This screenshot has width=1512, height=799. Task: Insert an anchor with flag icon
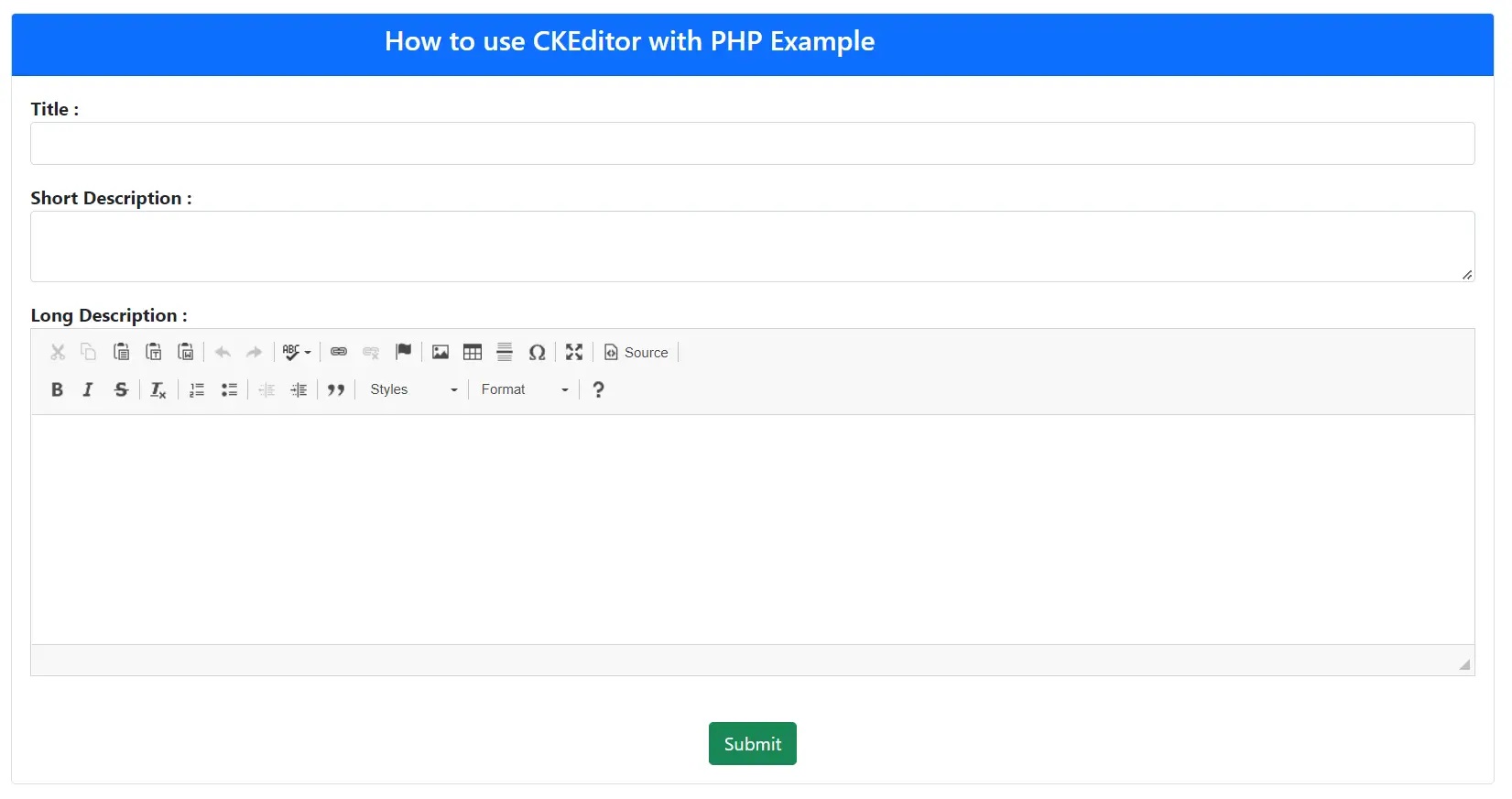click(x=403, y=352)
